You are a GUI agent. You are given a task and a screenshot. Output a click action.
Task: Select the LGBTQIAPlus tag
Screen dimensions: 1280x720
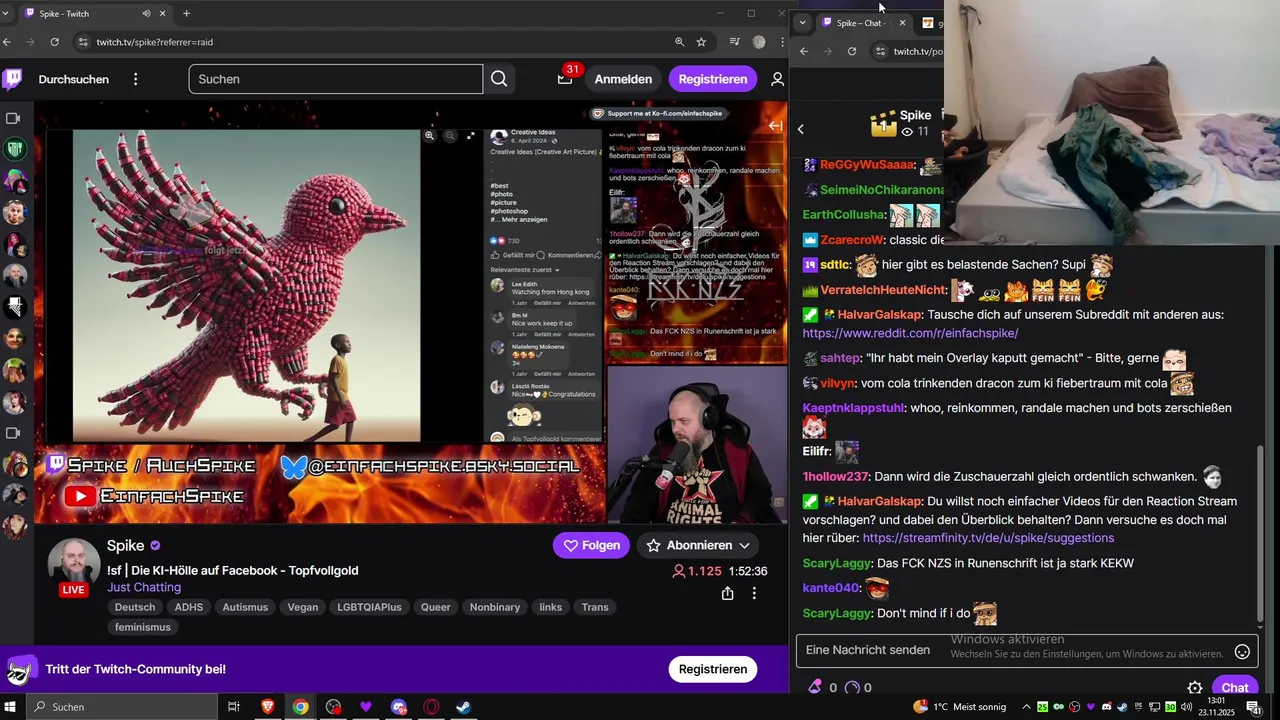point(369,607)
